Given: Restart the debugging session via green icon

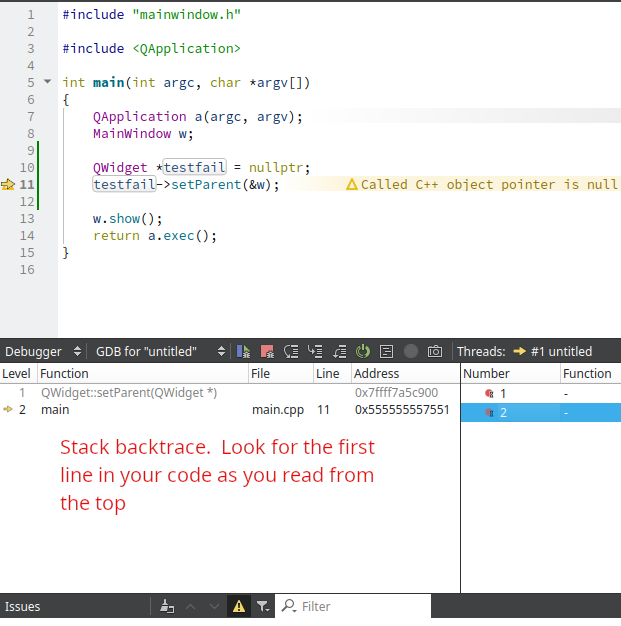Looking at the screenshot, I should pyautogui.click(x=363, y=352).
